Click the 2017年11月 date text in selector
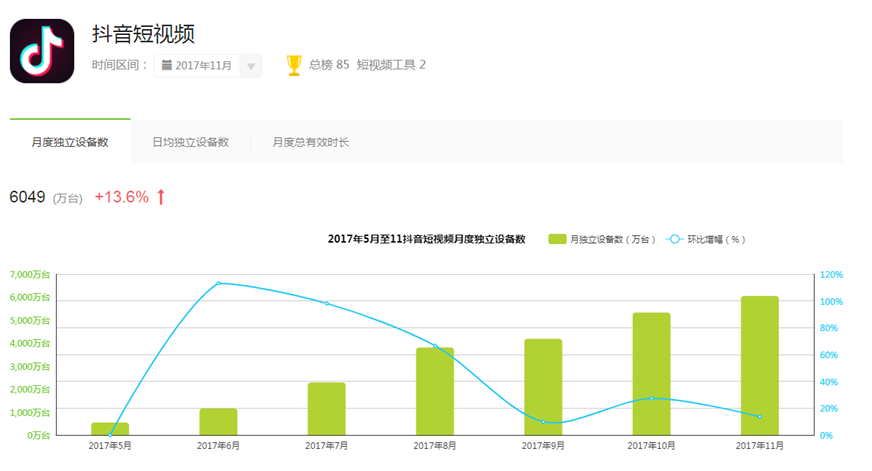Image resolution: width=872 pixels, height=471 pixels. pyautogui.click(x=204, y=66)
